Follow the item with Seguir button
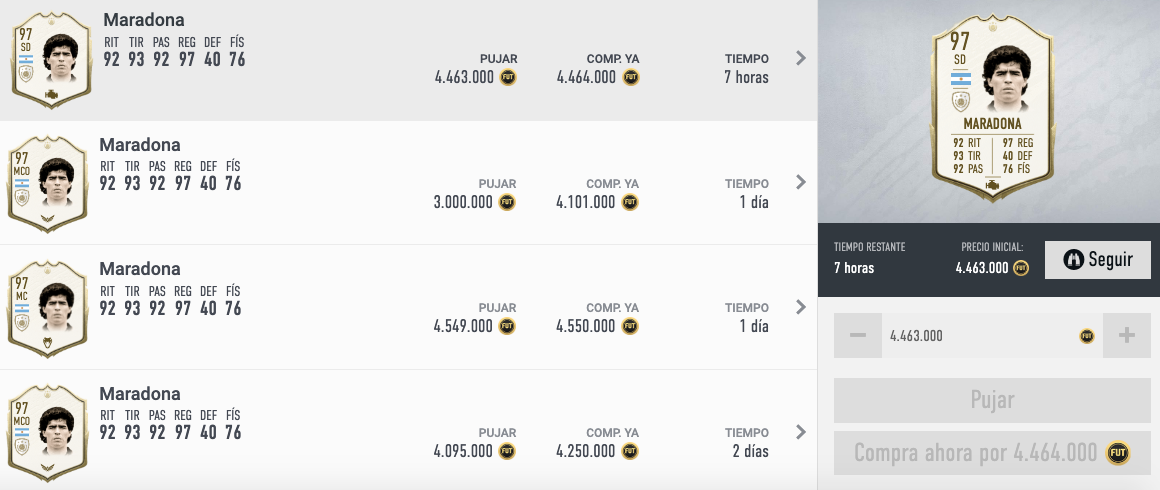The width and height of the screenshot is (1160, 490). [1098, 260]
